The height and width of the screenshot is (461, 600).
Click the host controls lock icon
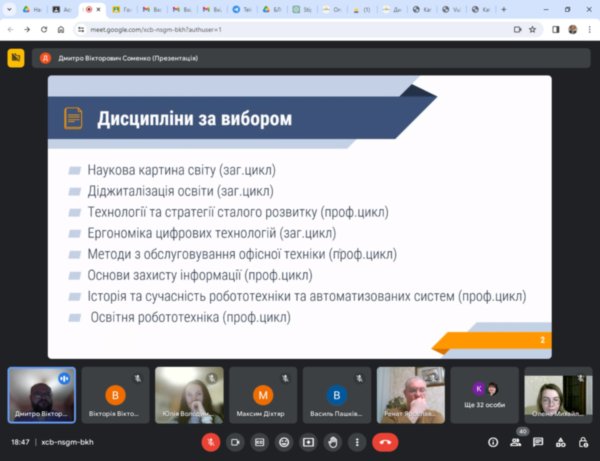[583, 441]
